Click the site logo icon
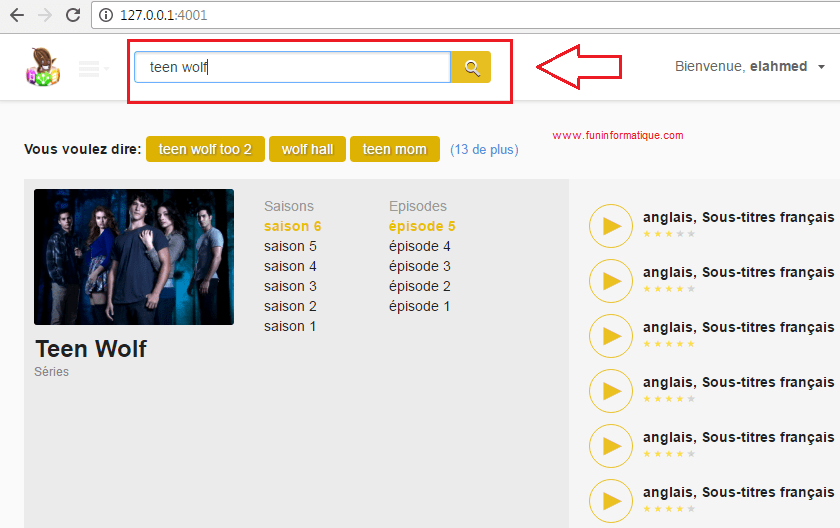 click(43, 66)
